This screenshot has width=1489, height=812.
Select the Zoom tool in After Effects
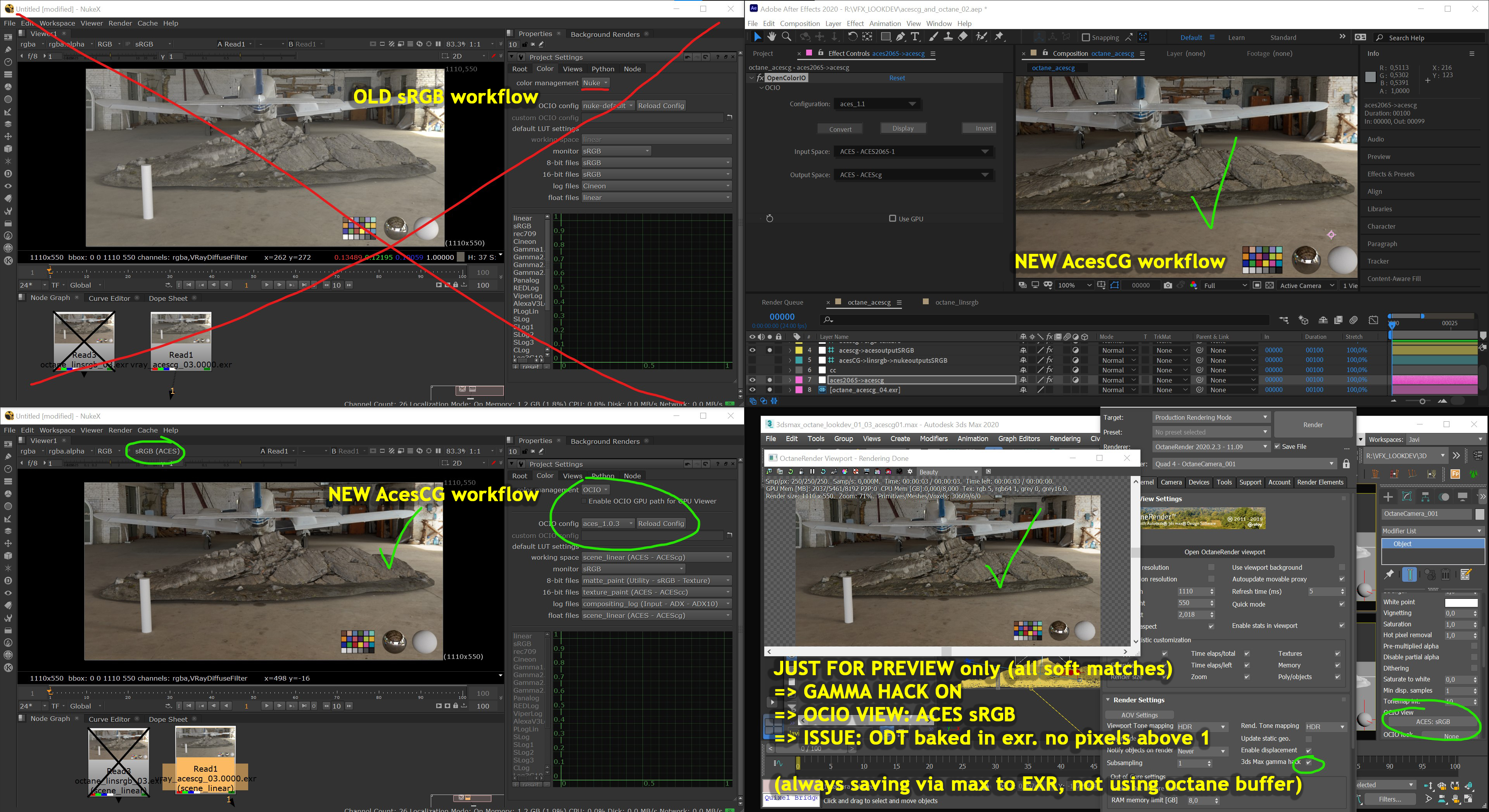(x=787, y=37)
